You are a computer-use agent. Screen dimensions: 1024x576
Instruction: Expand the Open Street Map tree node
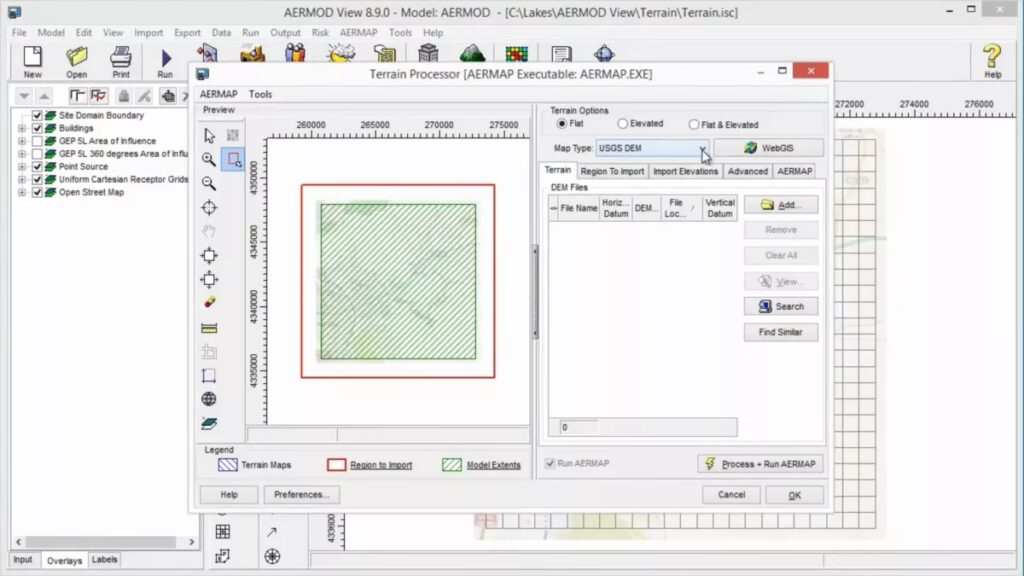coord(21,192)
